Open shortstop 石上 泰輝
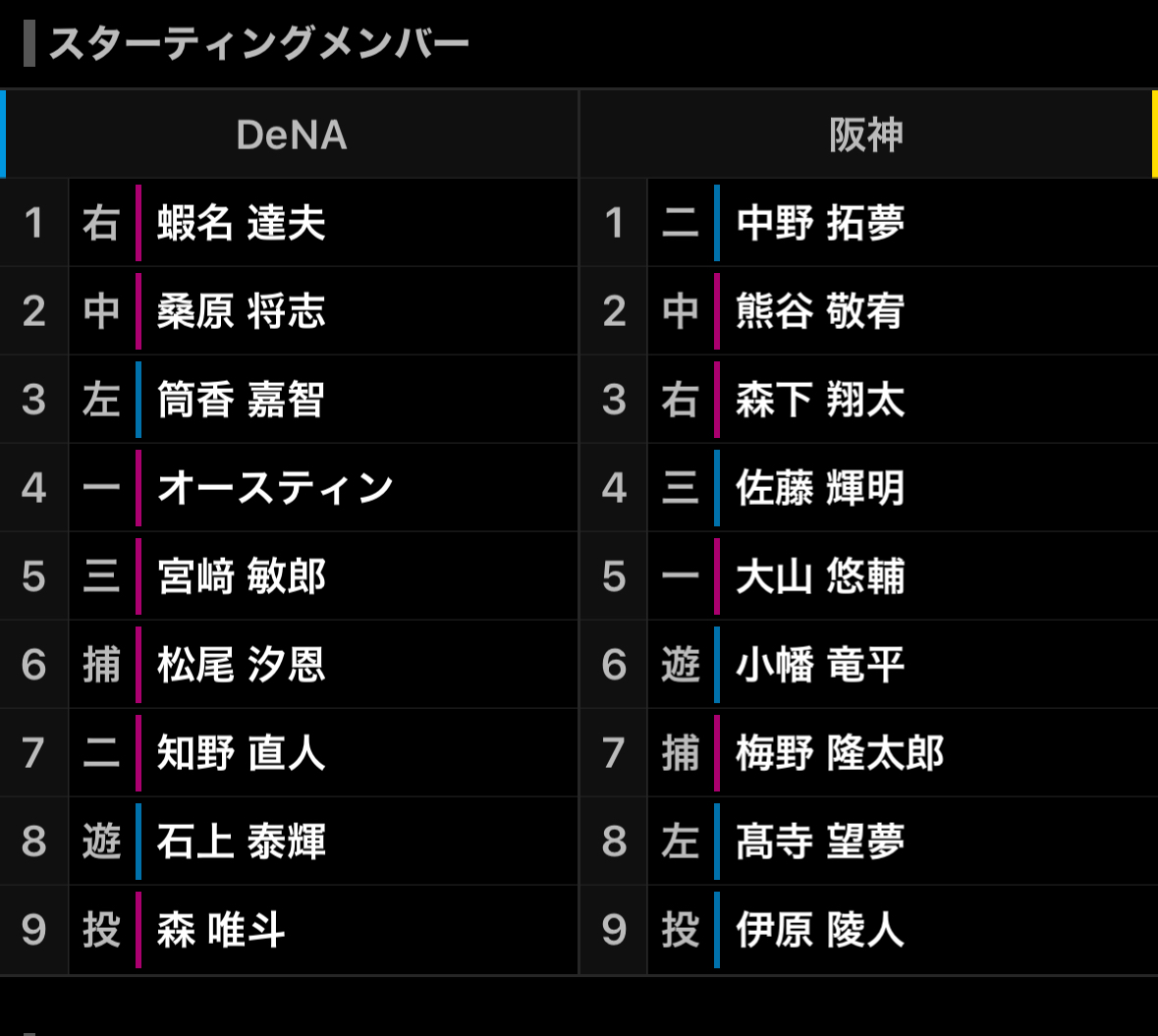The image size is (1158, 1036). 242,842
